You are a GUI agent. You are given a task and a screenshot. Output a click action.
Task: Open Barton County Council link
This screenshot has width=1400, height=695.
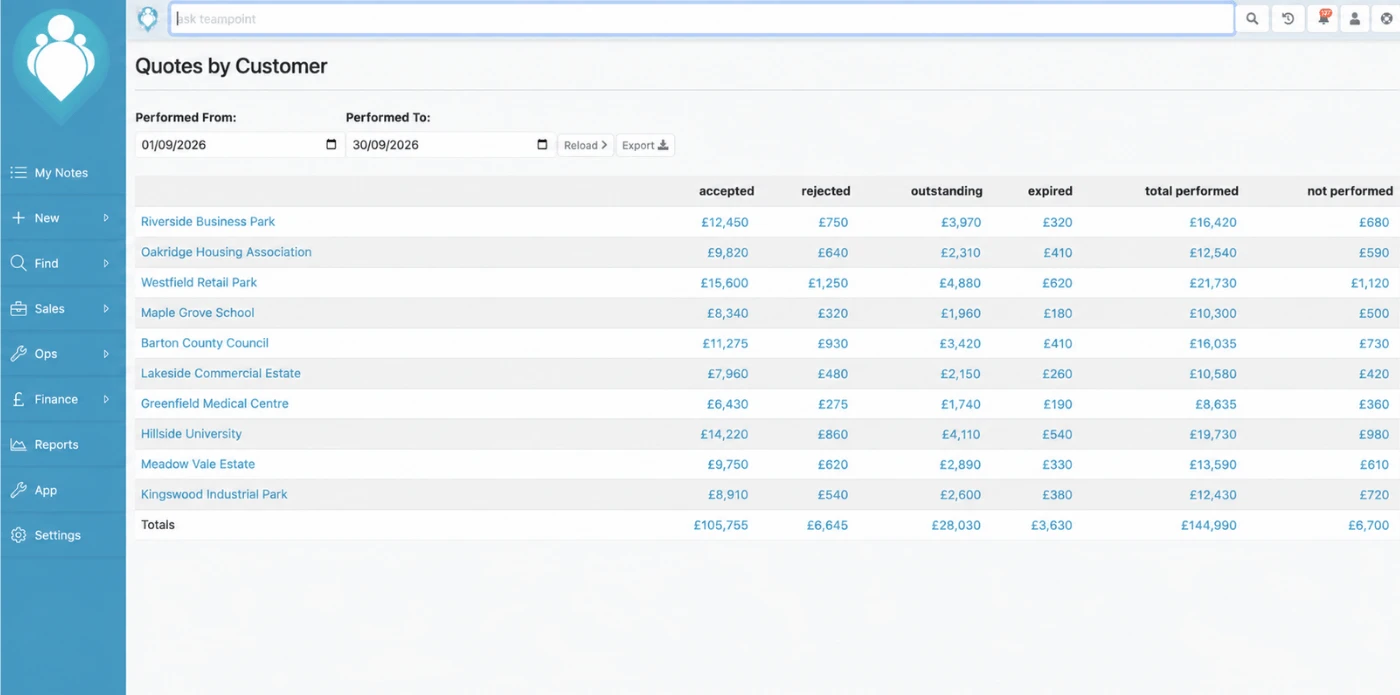205,343
